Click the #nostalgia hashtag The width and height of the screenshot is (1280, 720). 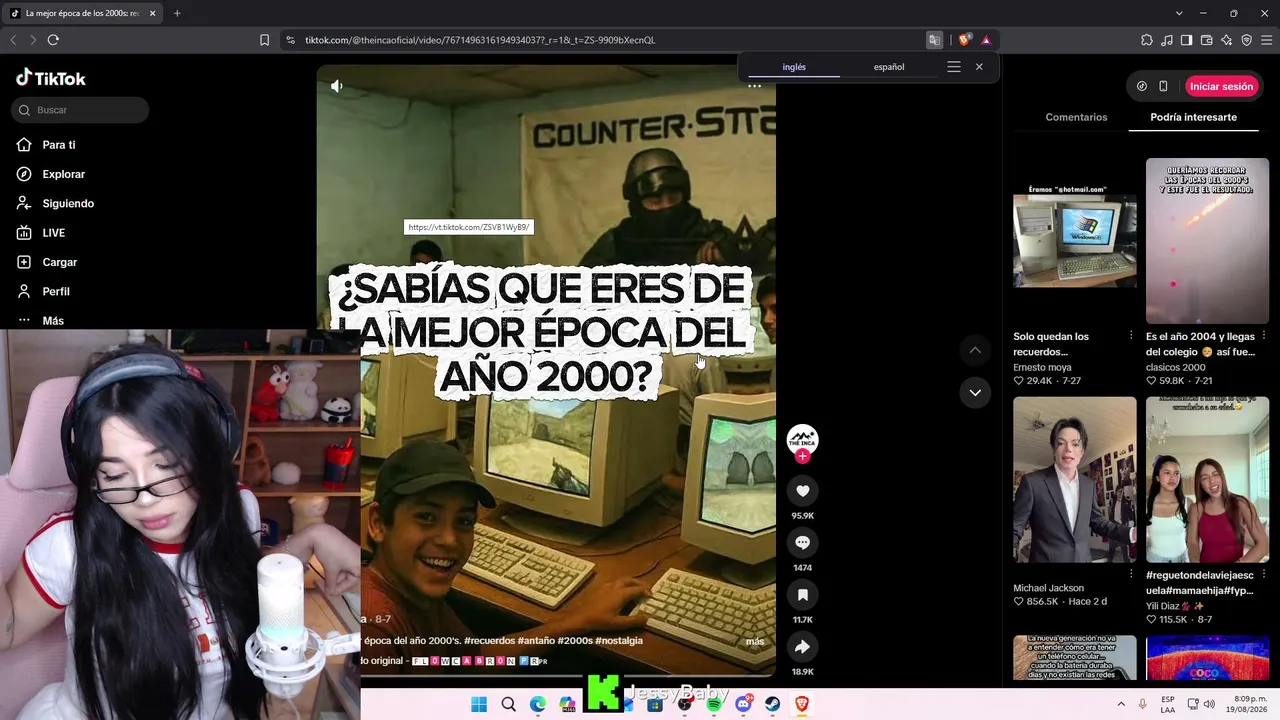click(x=619, y=640)
